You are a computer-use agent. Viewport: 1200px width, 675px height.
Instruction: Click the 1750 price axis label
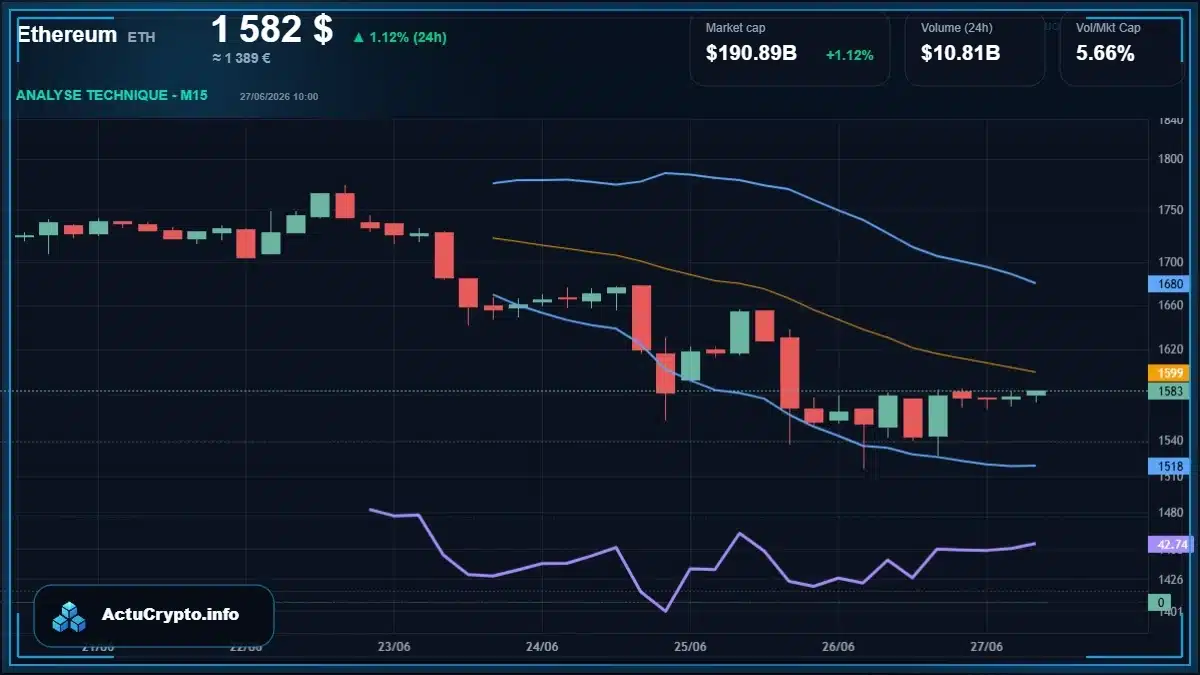tap(1170, 210)
